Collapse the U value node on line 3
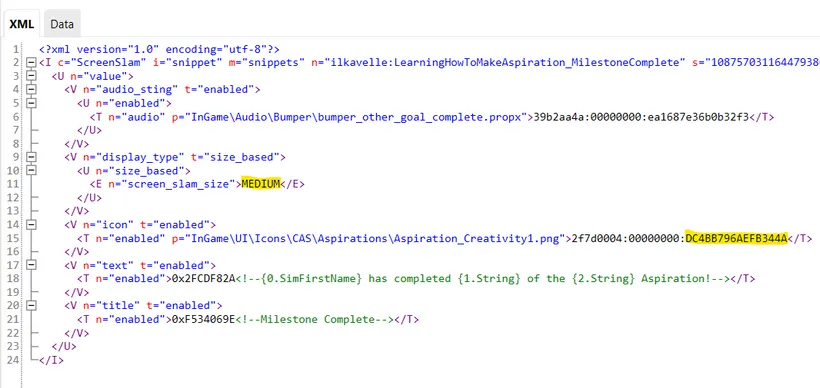This screenshot has height=388, width=820. click(31, 77)
